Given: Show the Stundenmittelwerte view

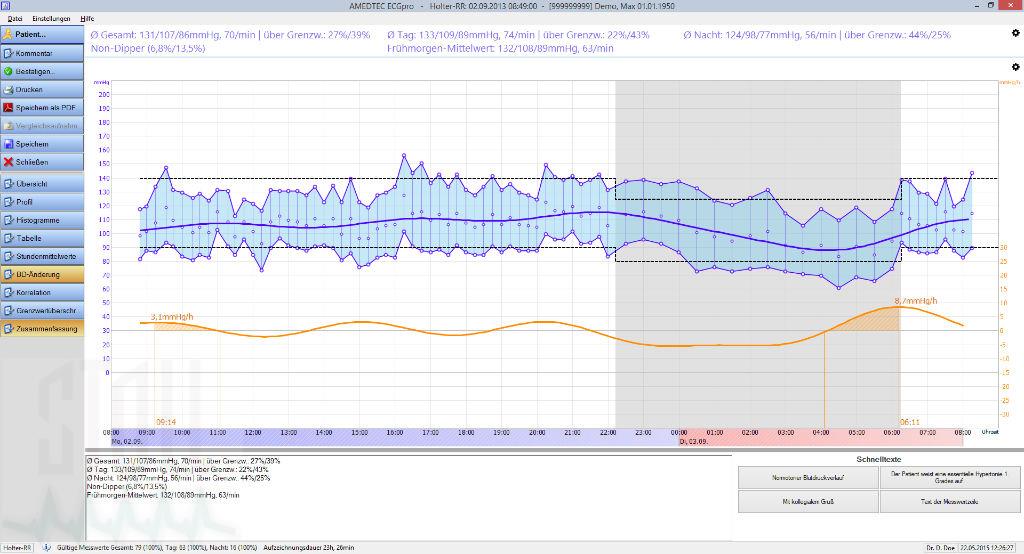Looking at the screenshot, I should (x=40, y=256).
